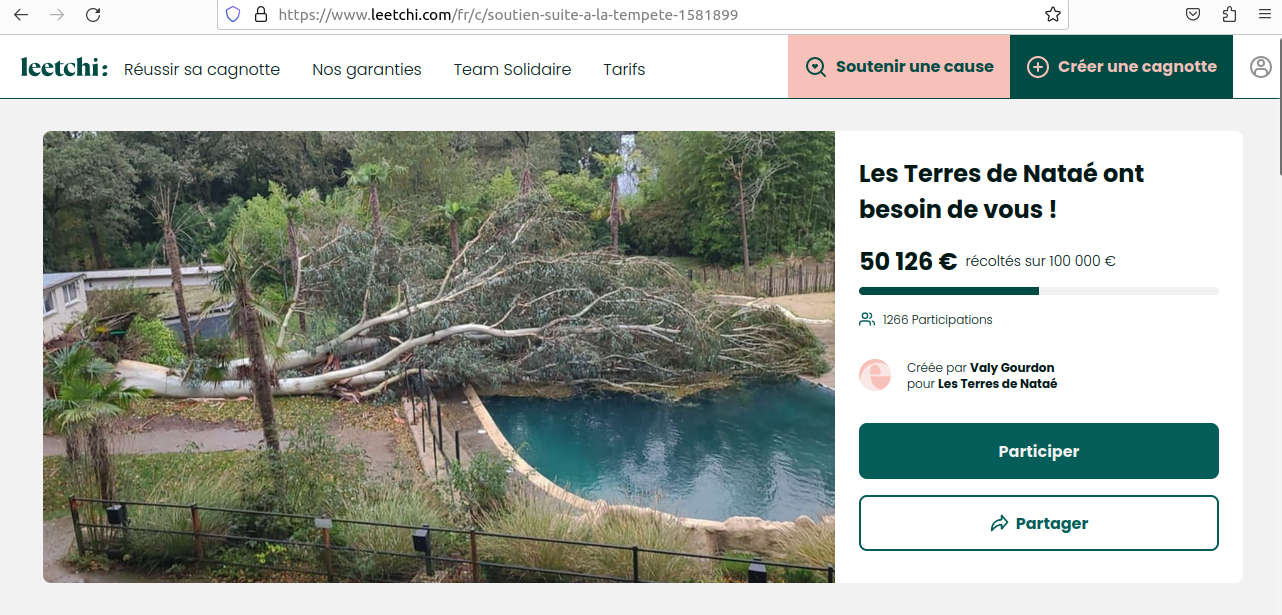
Task: Go back to the previous page
Action: pyautogui.click(x=21, y=15)
